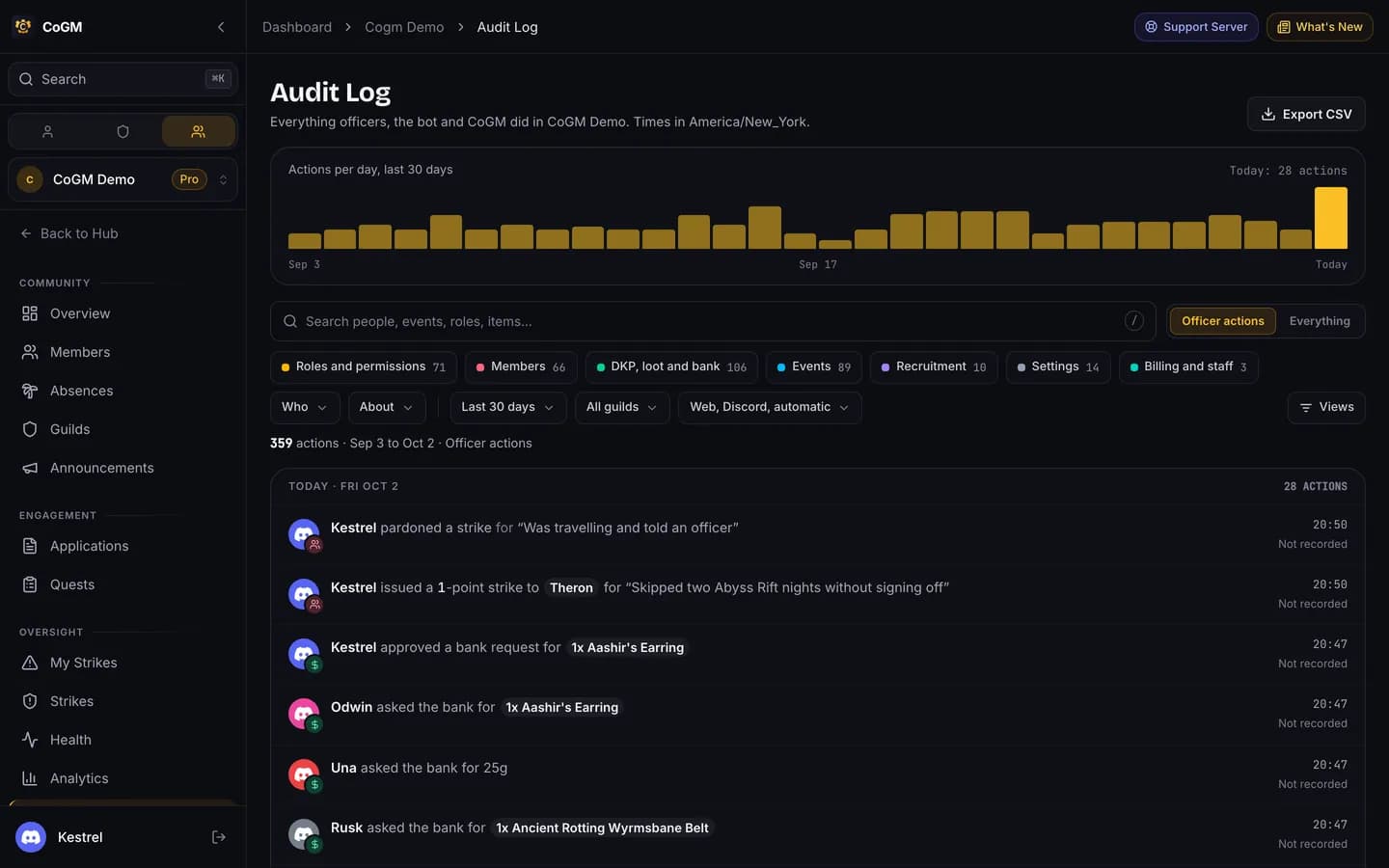
Task: Open the Support Server link
Action: click(1196, 27)
